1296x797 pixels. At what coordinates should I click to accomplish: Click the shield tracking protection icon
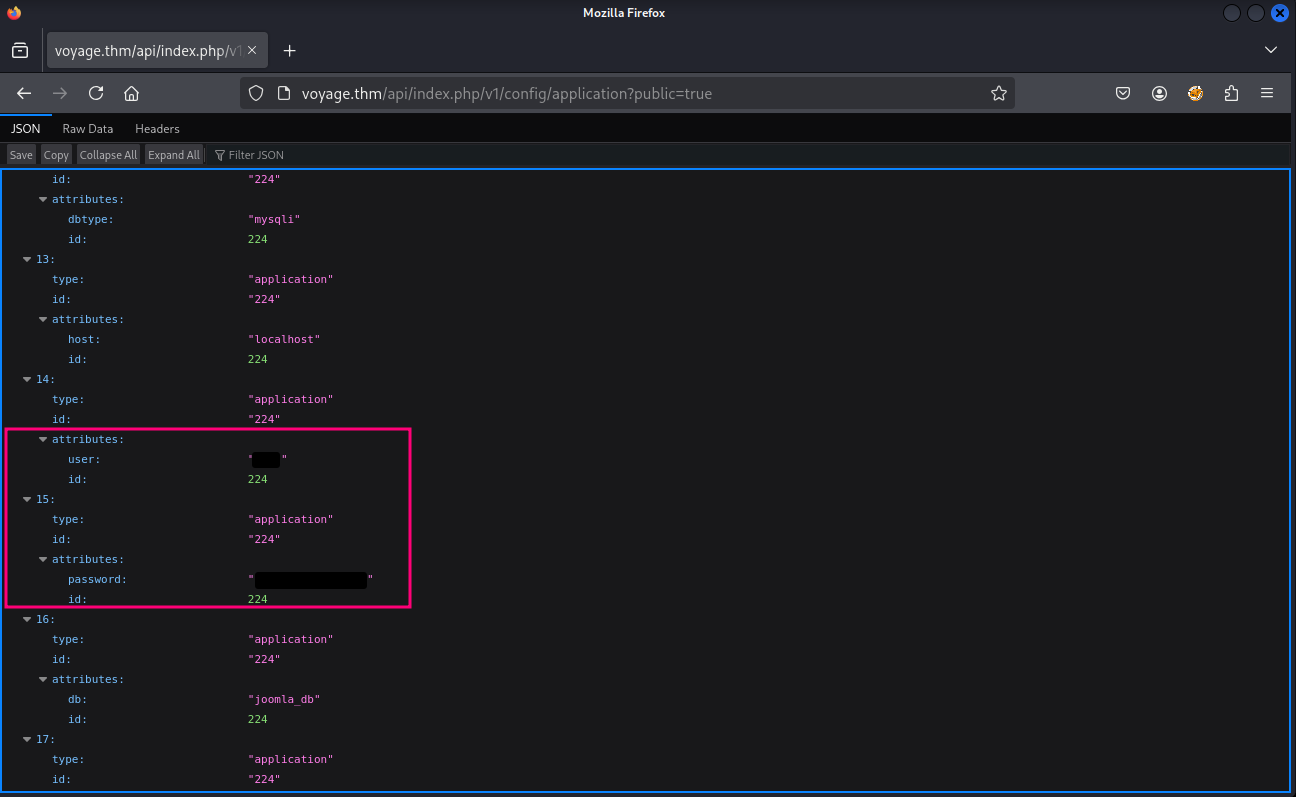[x=256, y=93]
